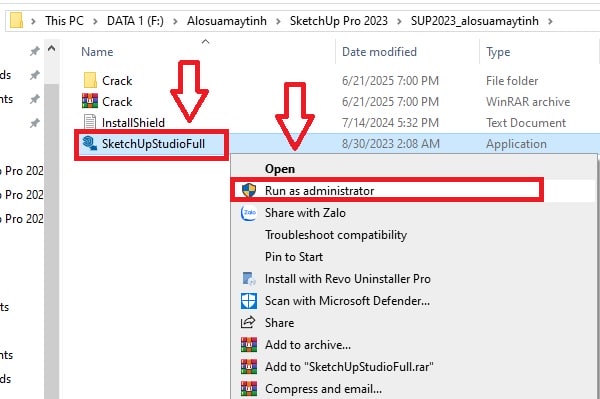Select Troubleshoot compatibility menu entry
Viewport: 600px width, 399px height.
point(336,235)
